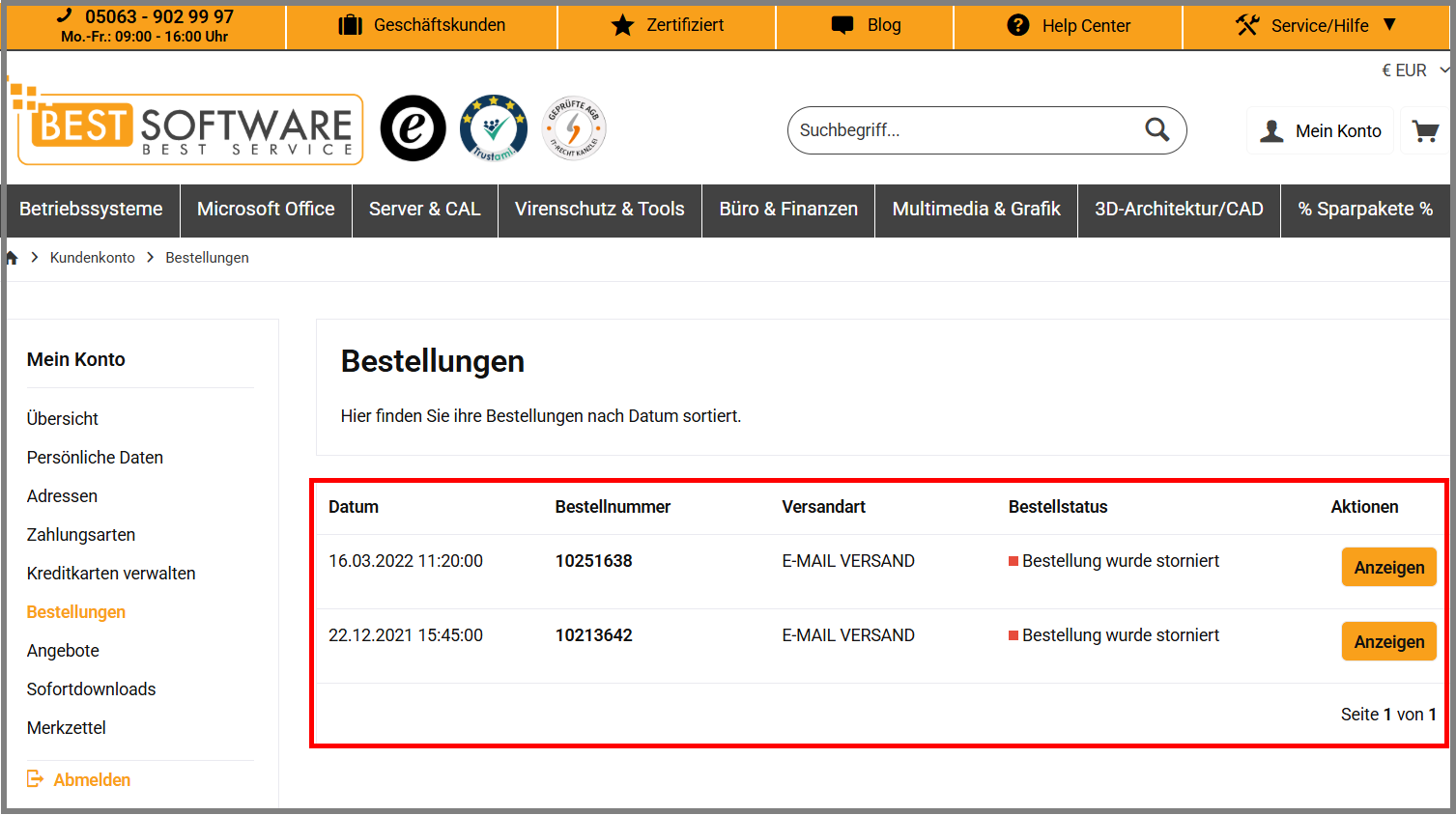
Task: Click the Aktionen column header
Action: click(1364, 507)
